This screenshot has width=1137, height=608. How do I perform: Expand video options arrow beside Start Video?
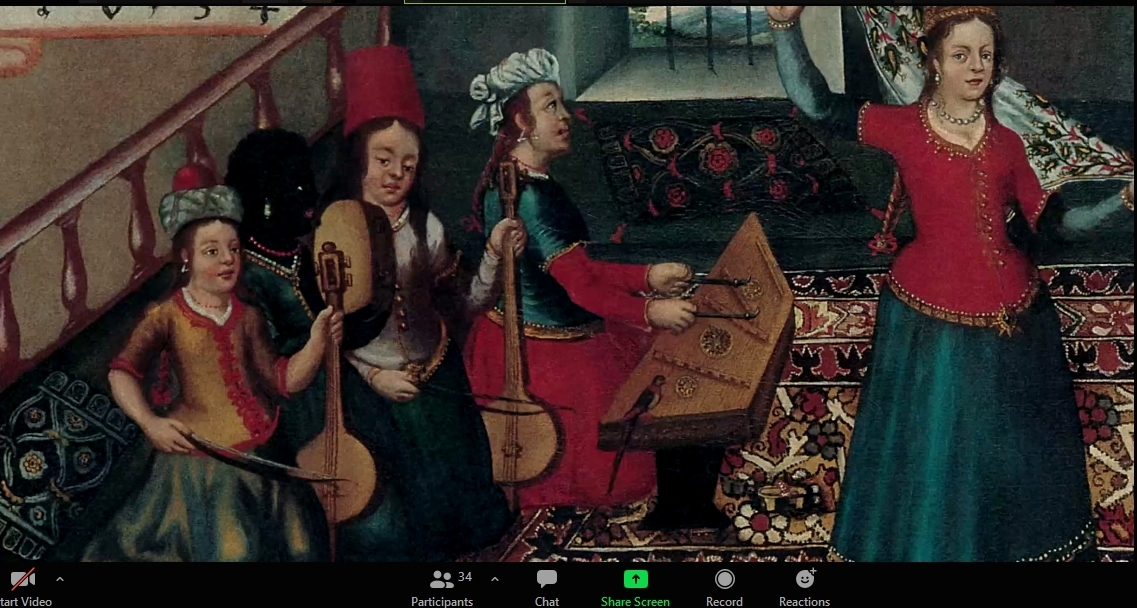[x=60, y=579]
